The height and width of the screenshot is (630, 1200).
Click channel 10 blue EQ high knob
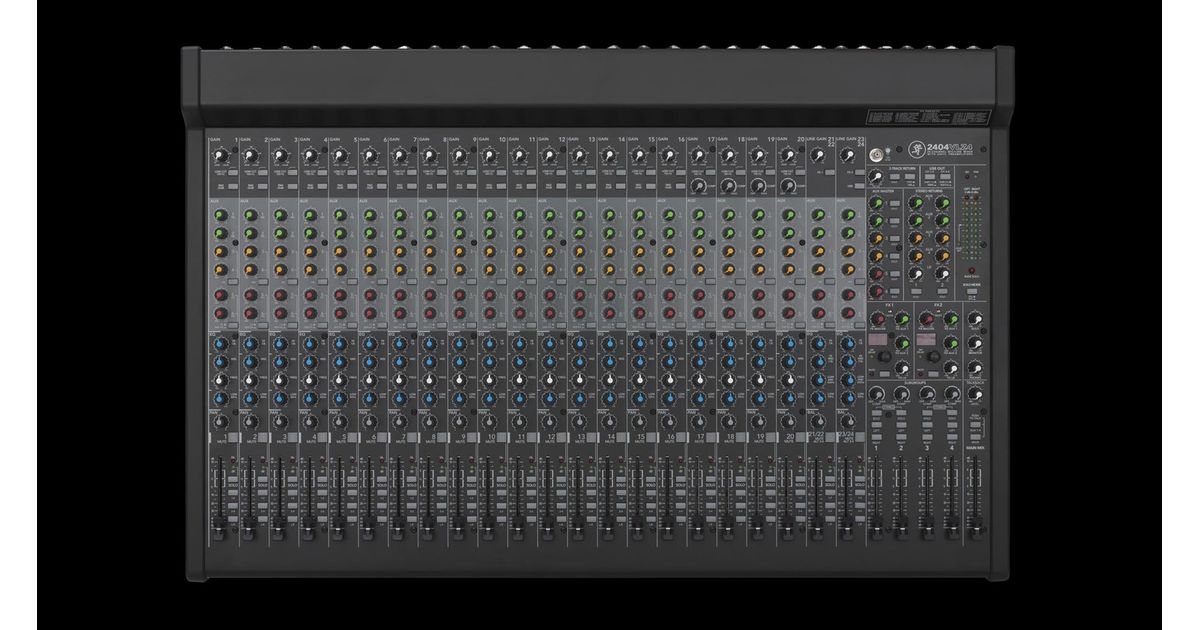(489, 344)
